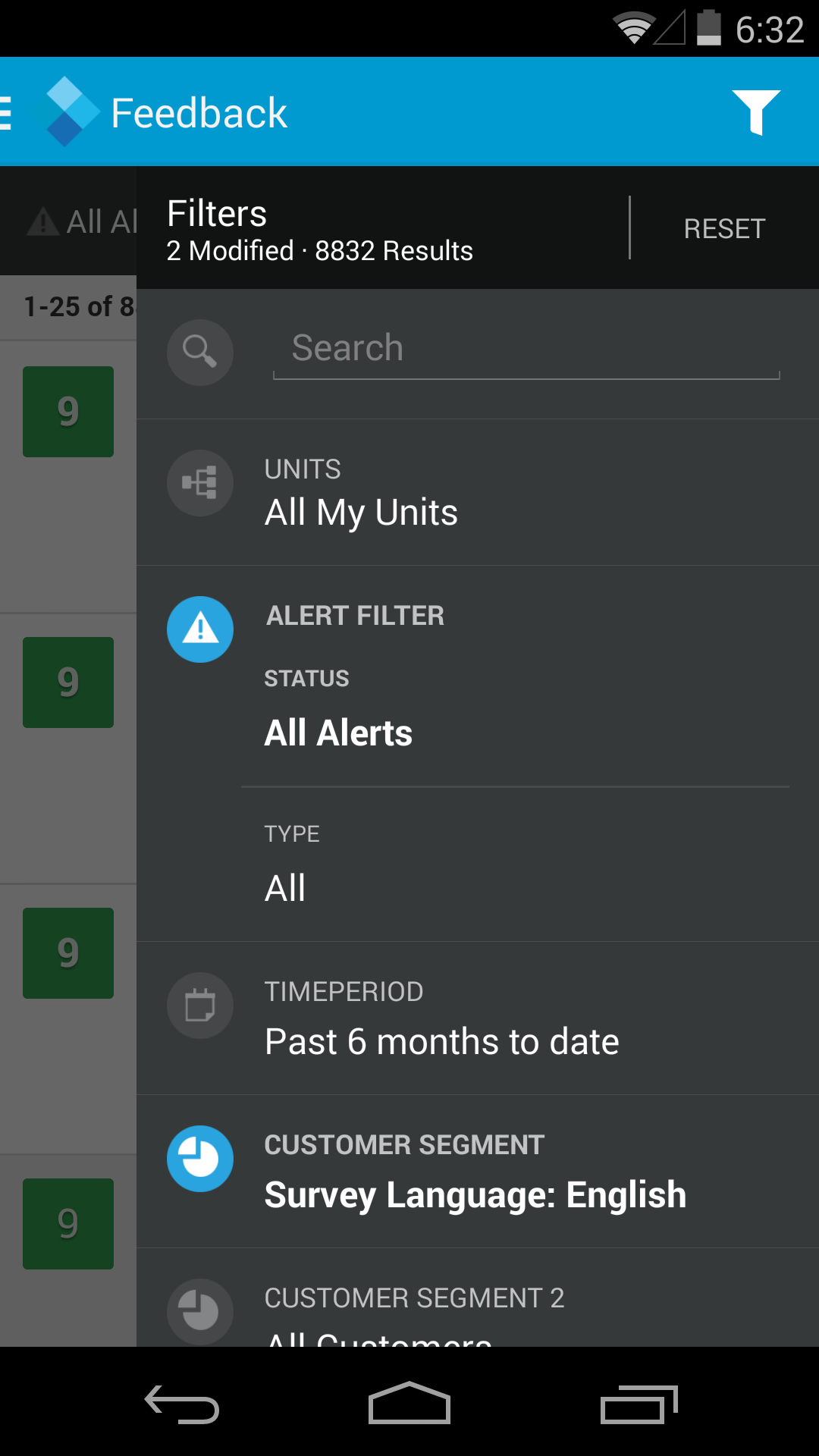Tap the Feedback app logo
819x1456 pixels.
pyautogui.click(x=68, y=111)
